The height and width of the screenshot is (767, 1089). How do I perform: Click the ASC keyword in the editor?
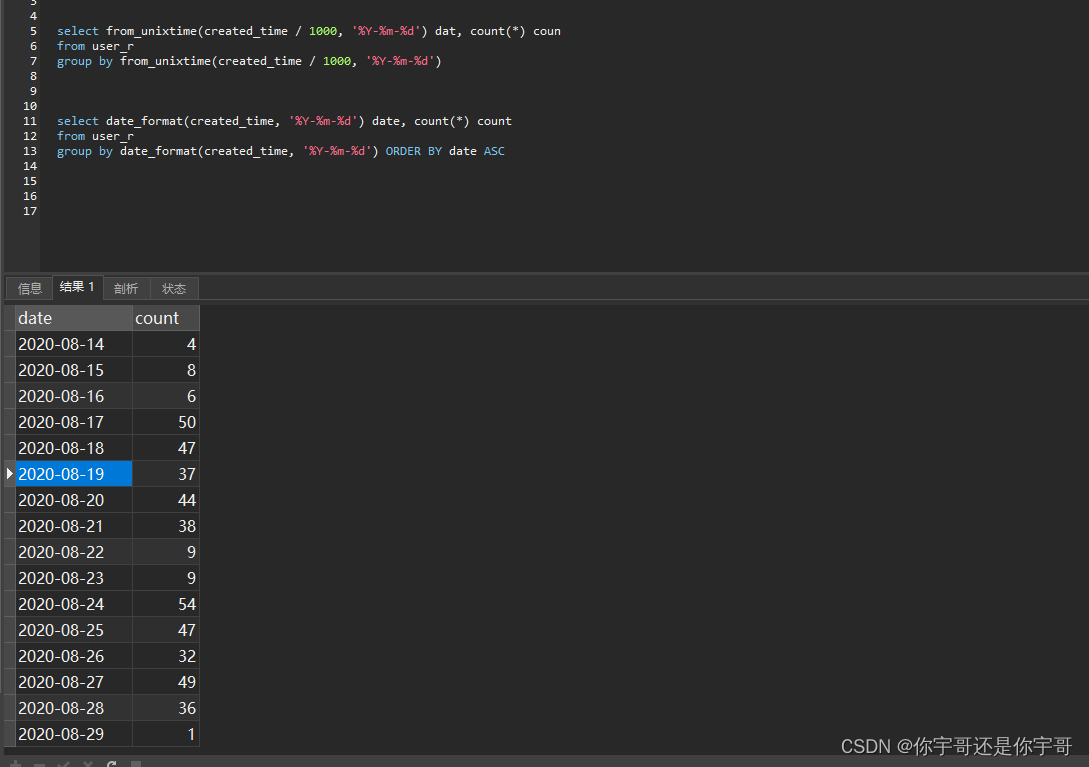click(x=494, y=151)
